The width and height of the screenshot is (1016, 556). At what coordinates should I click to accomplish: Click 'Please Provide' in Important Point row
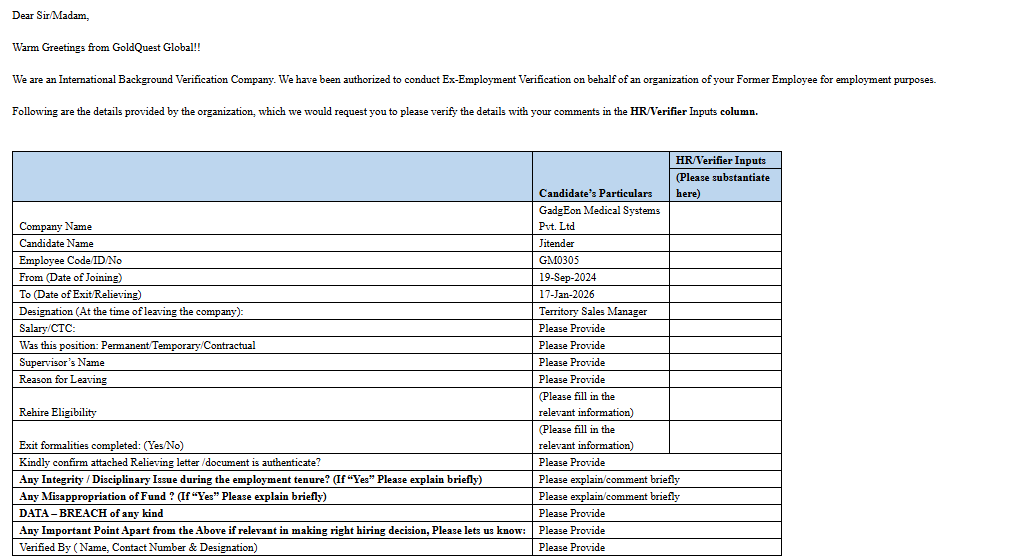point(572,530)
